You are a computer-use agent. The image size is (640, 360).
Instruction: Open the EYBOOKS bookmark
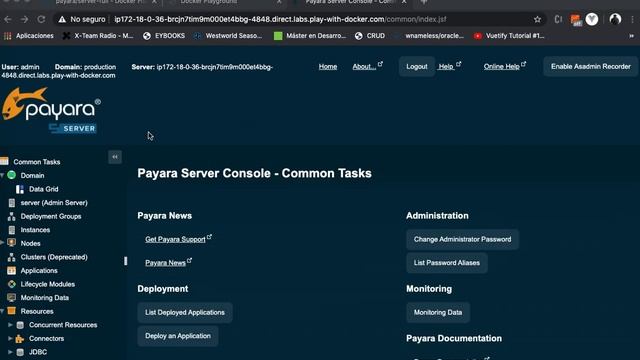point(164,36)
